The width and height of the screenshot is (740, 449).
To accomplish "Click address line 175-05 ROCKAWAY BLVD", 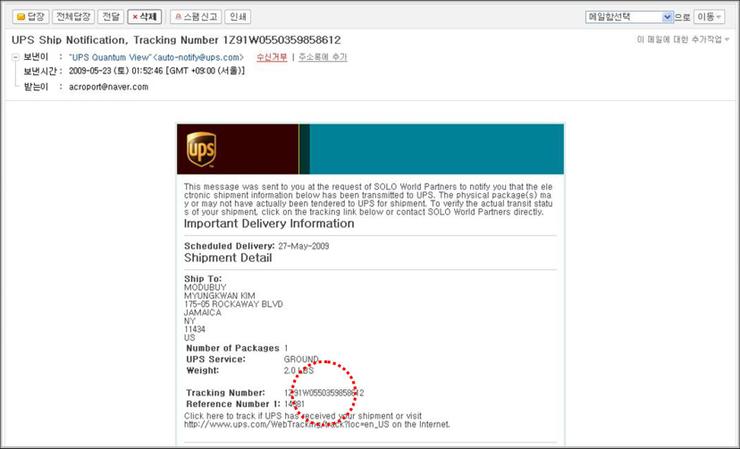I will (x=234, y=304).
